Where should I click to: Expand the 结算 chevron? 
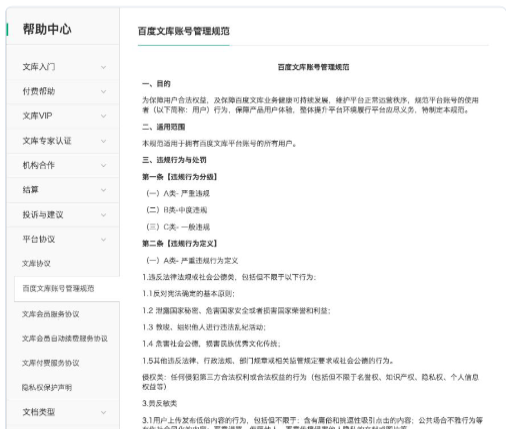tap(103, 190)
